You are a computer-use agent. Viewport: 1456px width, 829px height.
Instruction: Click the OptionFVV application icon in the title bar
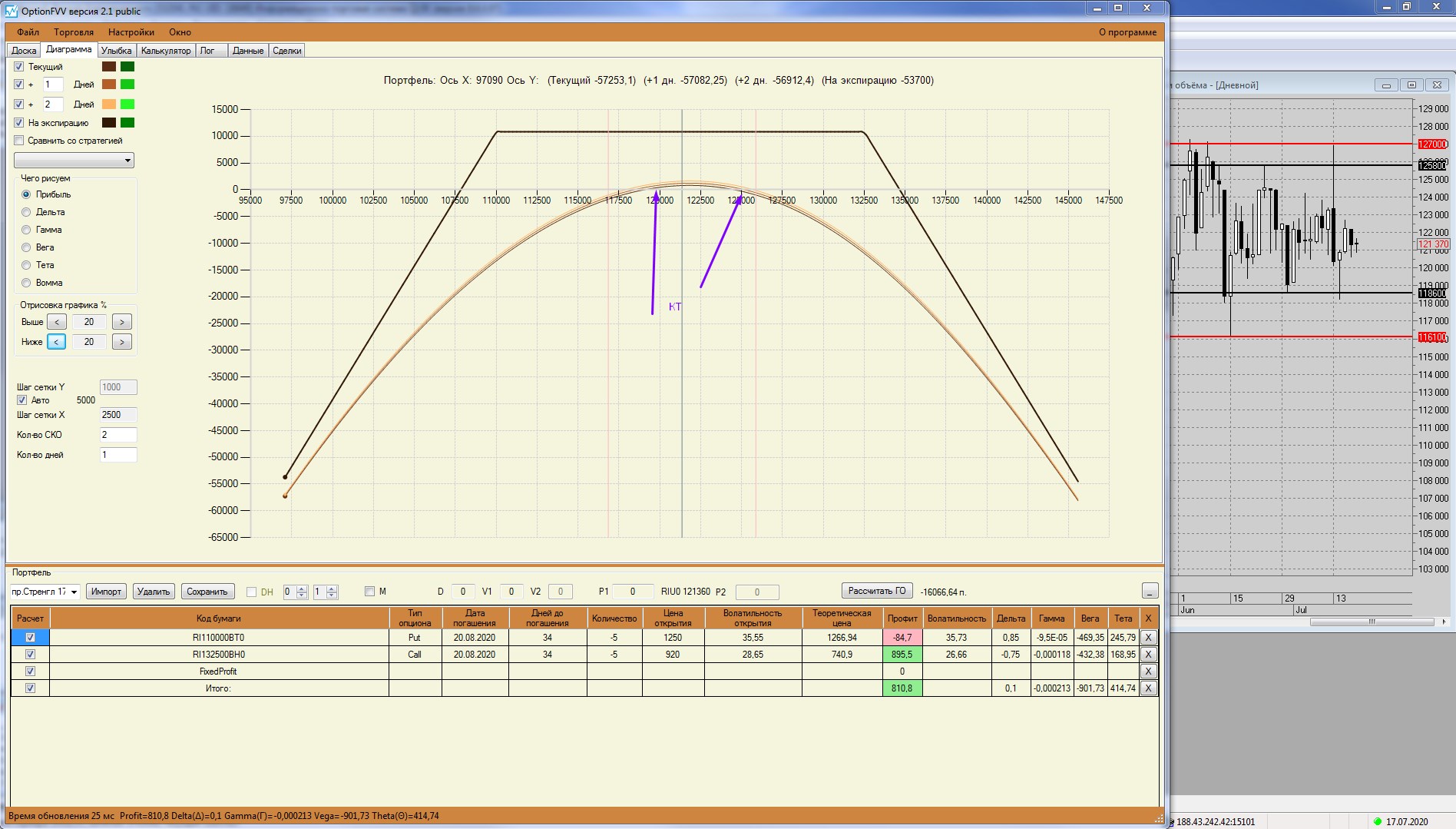click(x=12, y=11)
